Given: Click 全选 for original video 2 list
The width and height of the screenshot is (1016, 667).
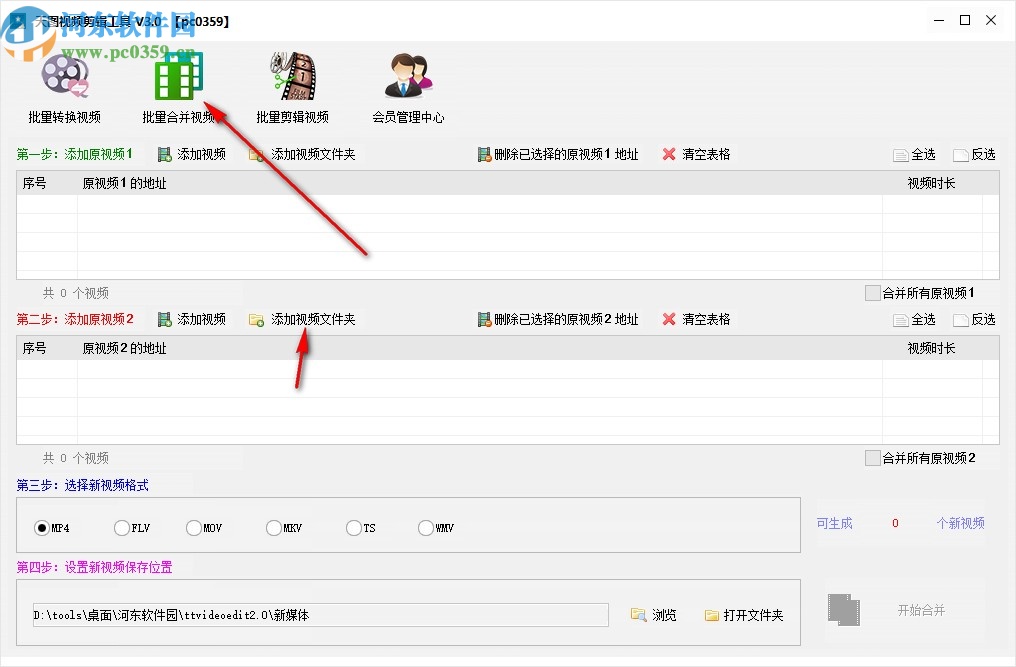Looking at the screenshot, I should coord(914,319).
